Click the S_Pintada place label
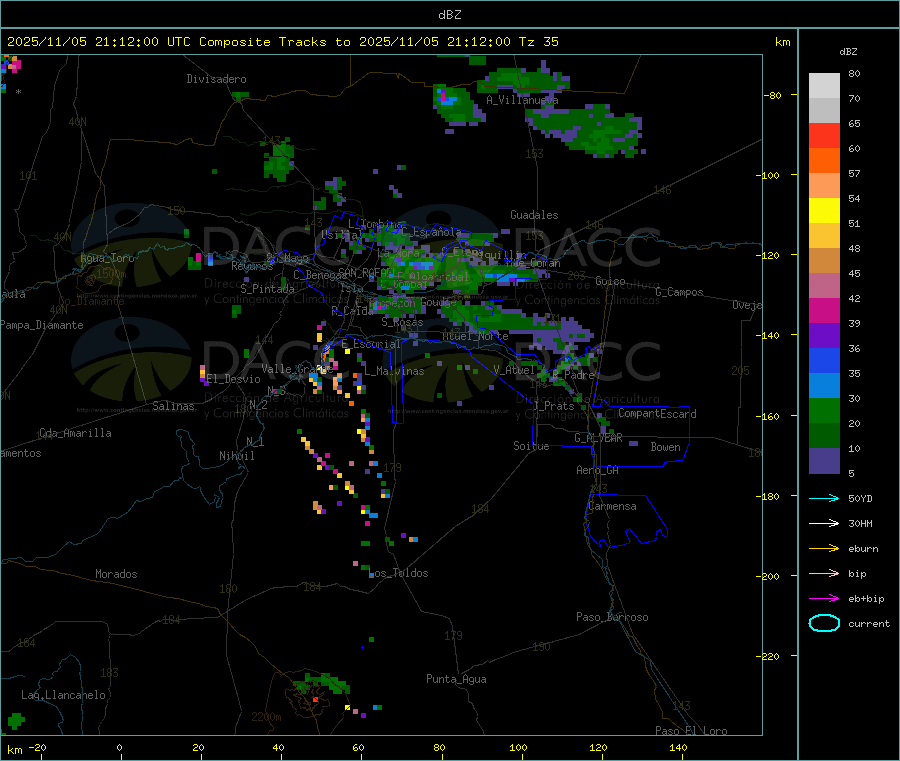Screen dimensions: 900x761 tap(267, 289)
